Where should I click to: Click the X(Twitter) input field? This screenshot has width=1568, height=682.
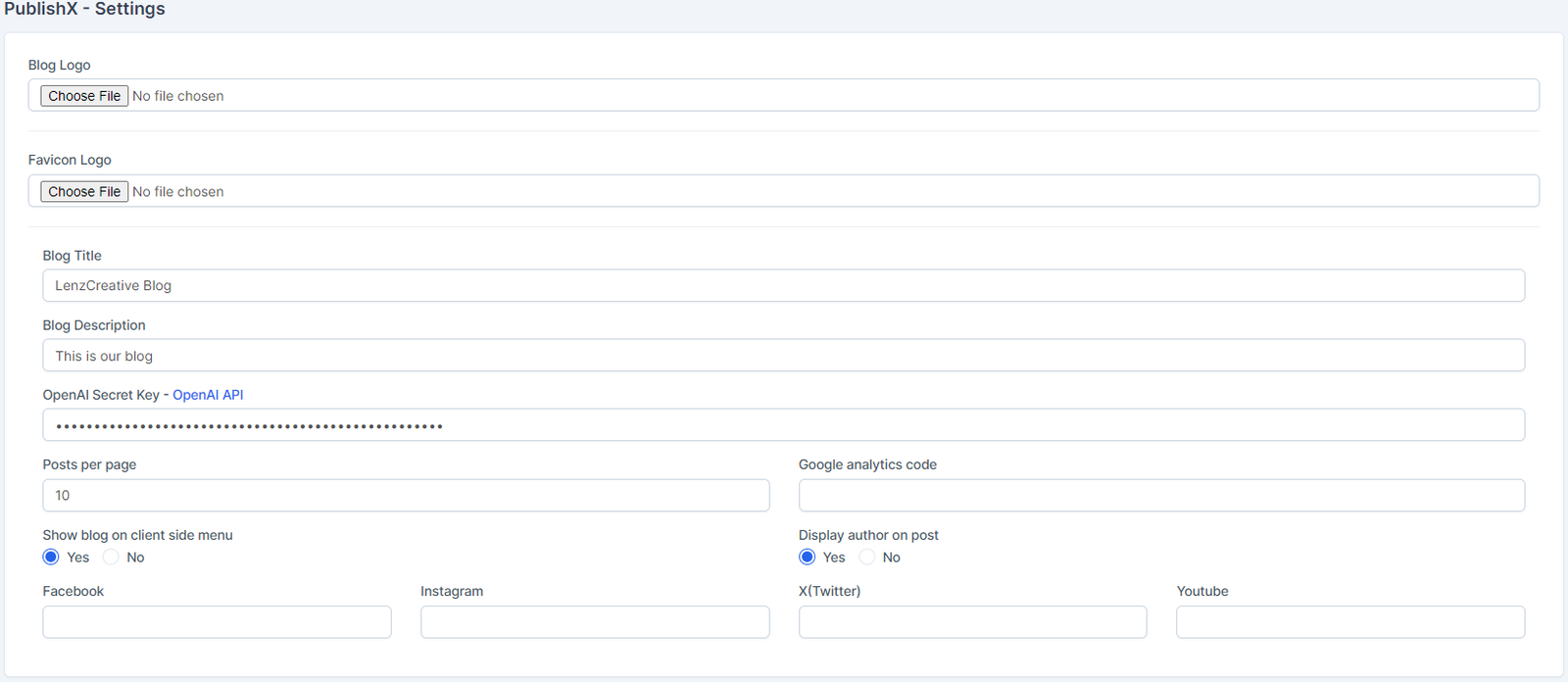(x=972, y=622)
